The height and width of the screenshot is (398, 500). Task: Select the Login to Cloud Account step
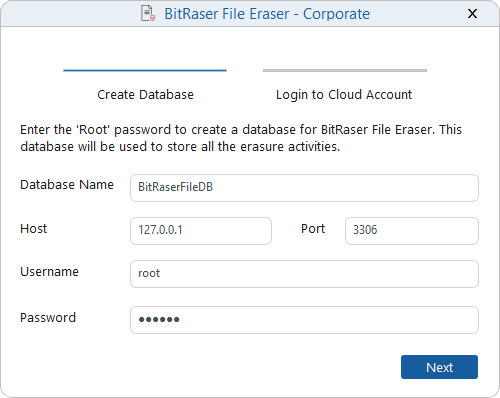click(344, 95)
